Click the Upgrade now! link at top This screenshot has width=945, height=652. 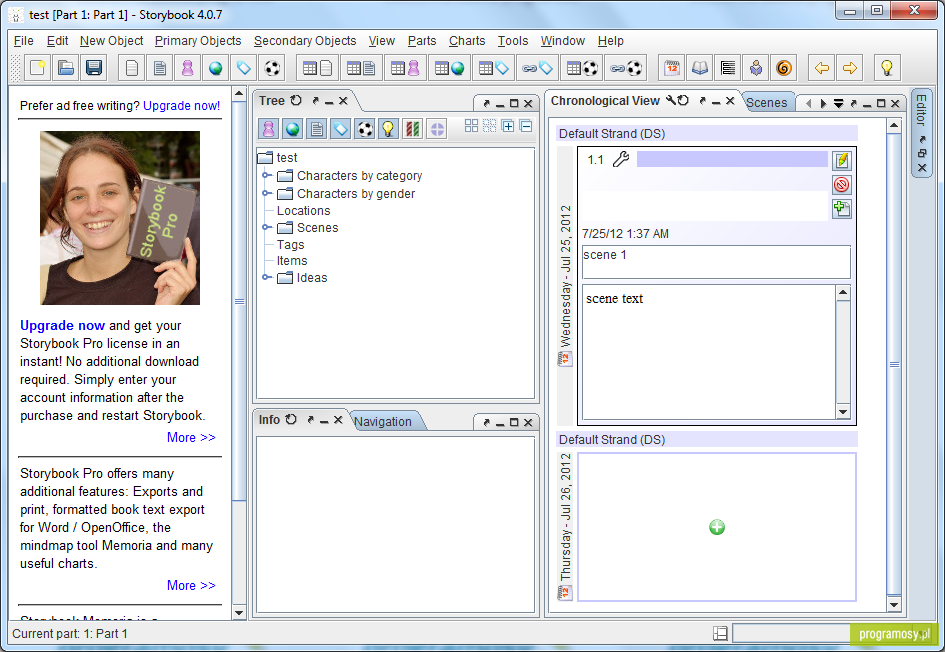[181, 105]
